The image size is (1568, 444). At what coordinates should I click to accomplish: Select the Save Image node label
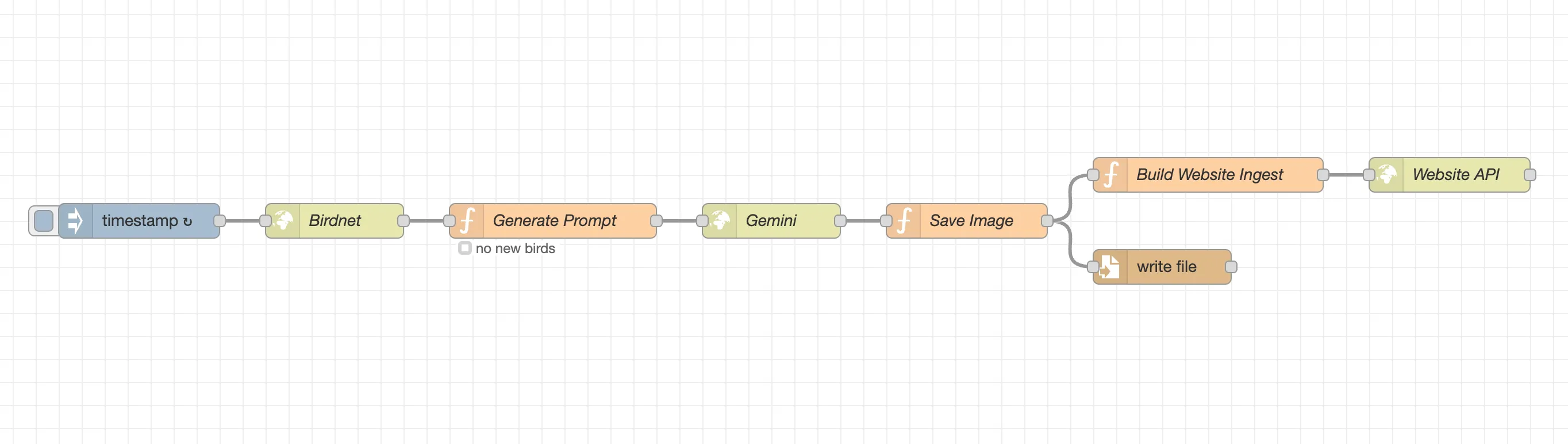pos(971,220)
